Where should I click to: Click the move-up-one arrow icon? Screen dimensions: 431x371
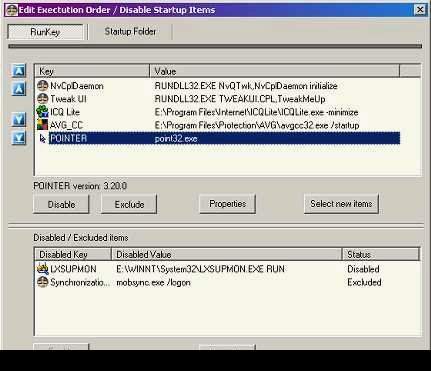(x=19, y=89)
